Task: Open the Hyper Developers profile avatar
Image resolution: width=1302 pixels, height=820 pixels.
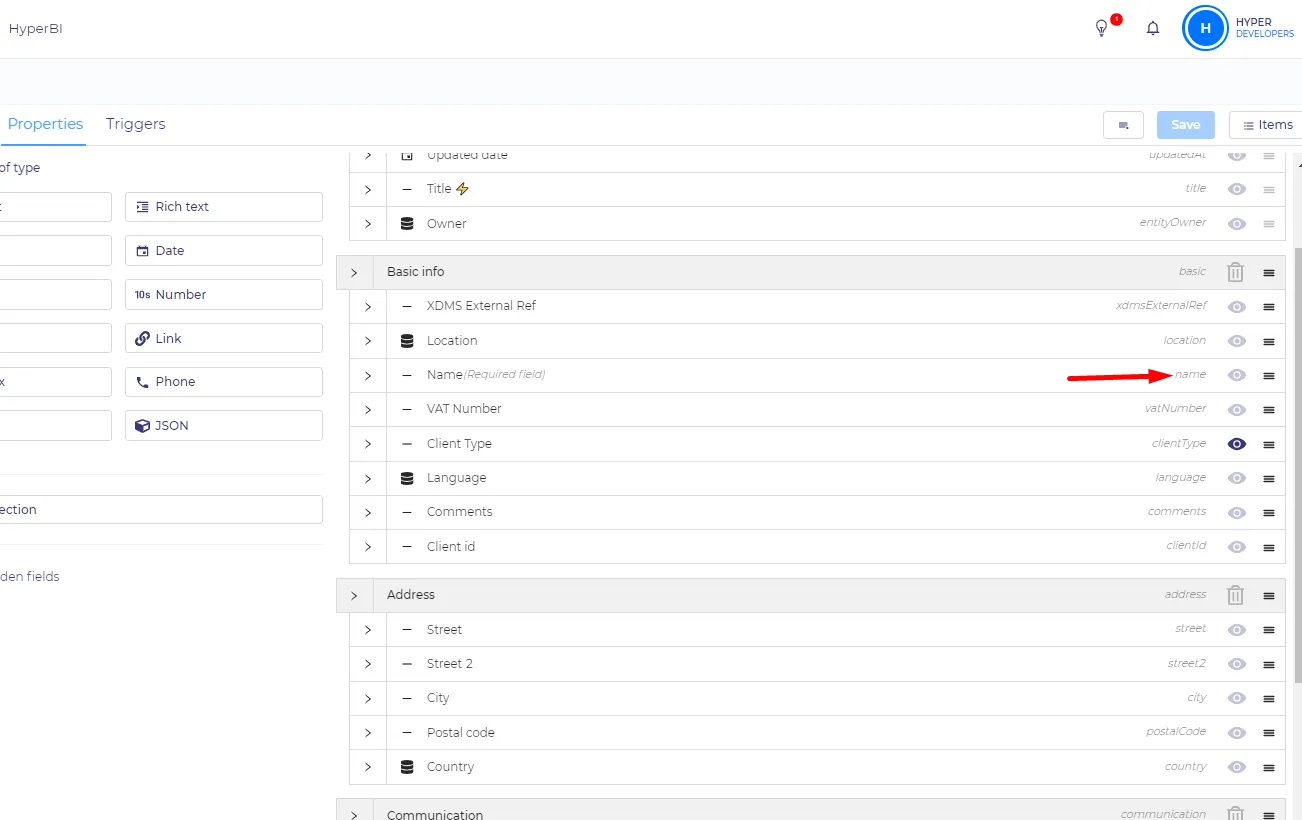Action: click(x=1205, y=28)
